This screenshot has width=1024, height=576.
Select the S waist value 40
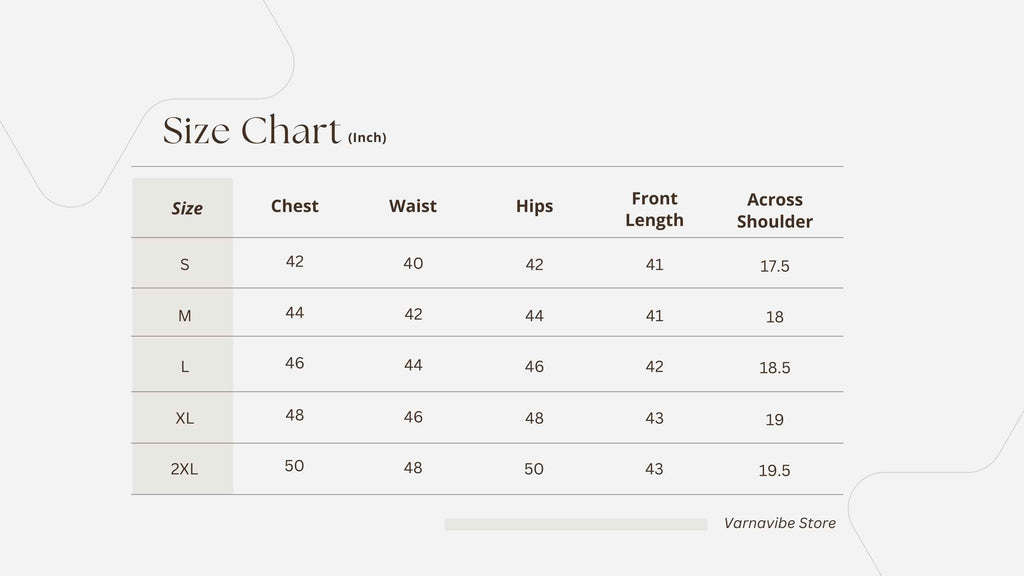(x=413, y=263)
